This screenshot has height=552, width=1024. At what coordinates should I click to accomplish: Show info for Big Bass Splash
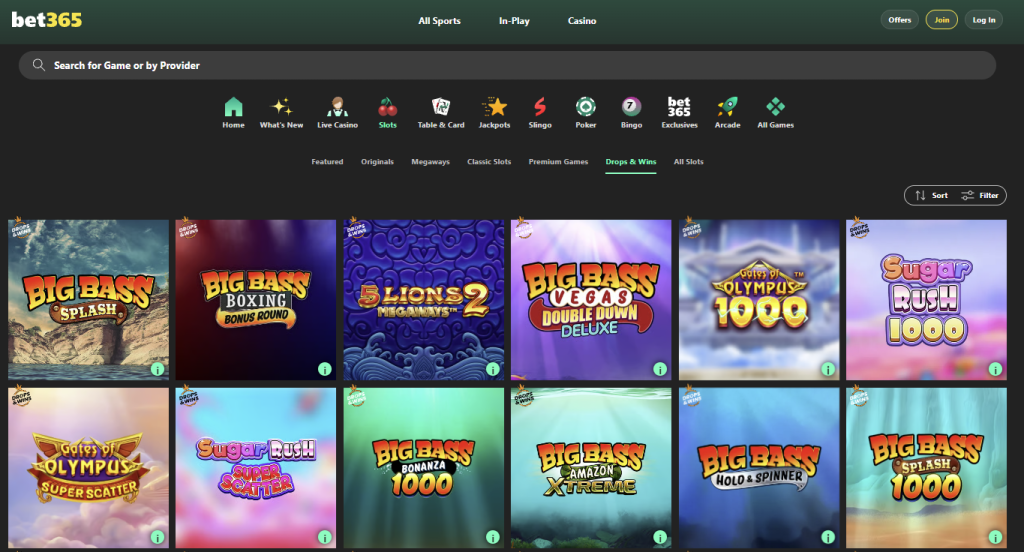157,369
